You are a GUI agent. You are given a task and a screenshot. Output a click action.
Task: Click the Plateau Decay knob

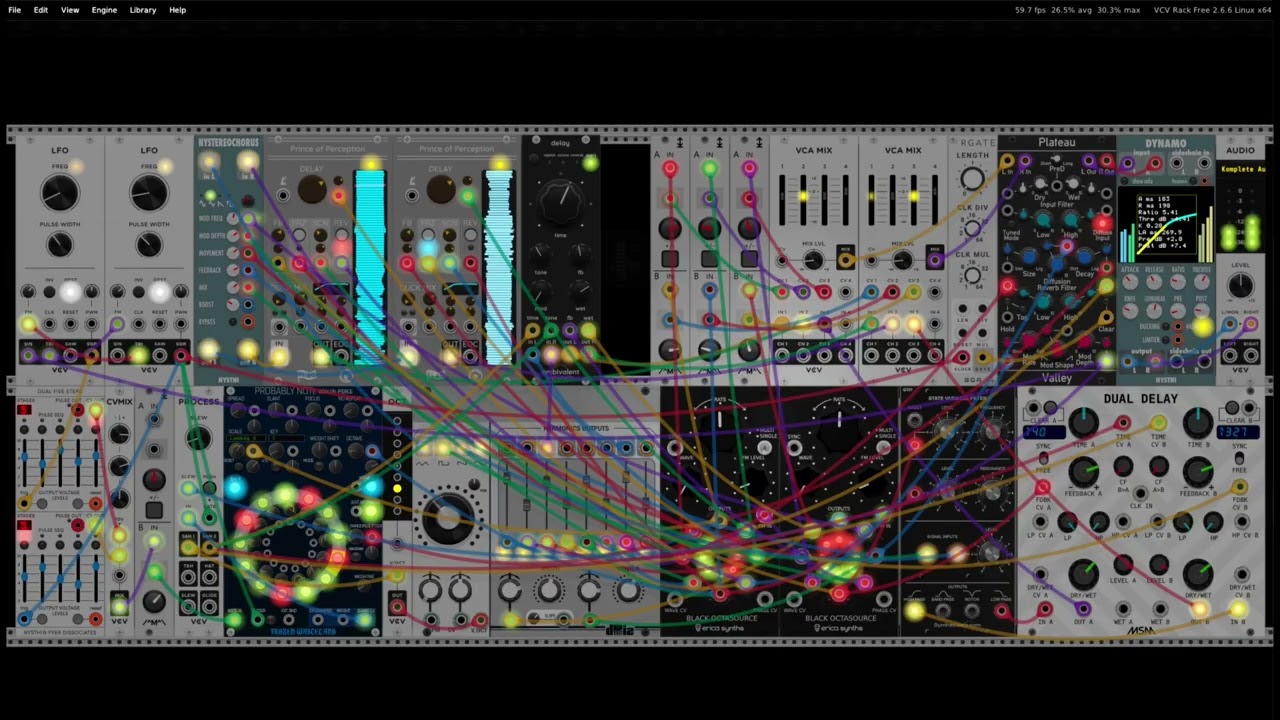pyautogui.click(x=1084, y=256)
